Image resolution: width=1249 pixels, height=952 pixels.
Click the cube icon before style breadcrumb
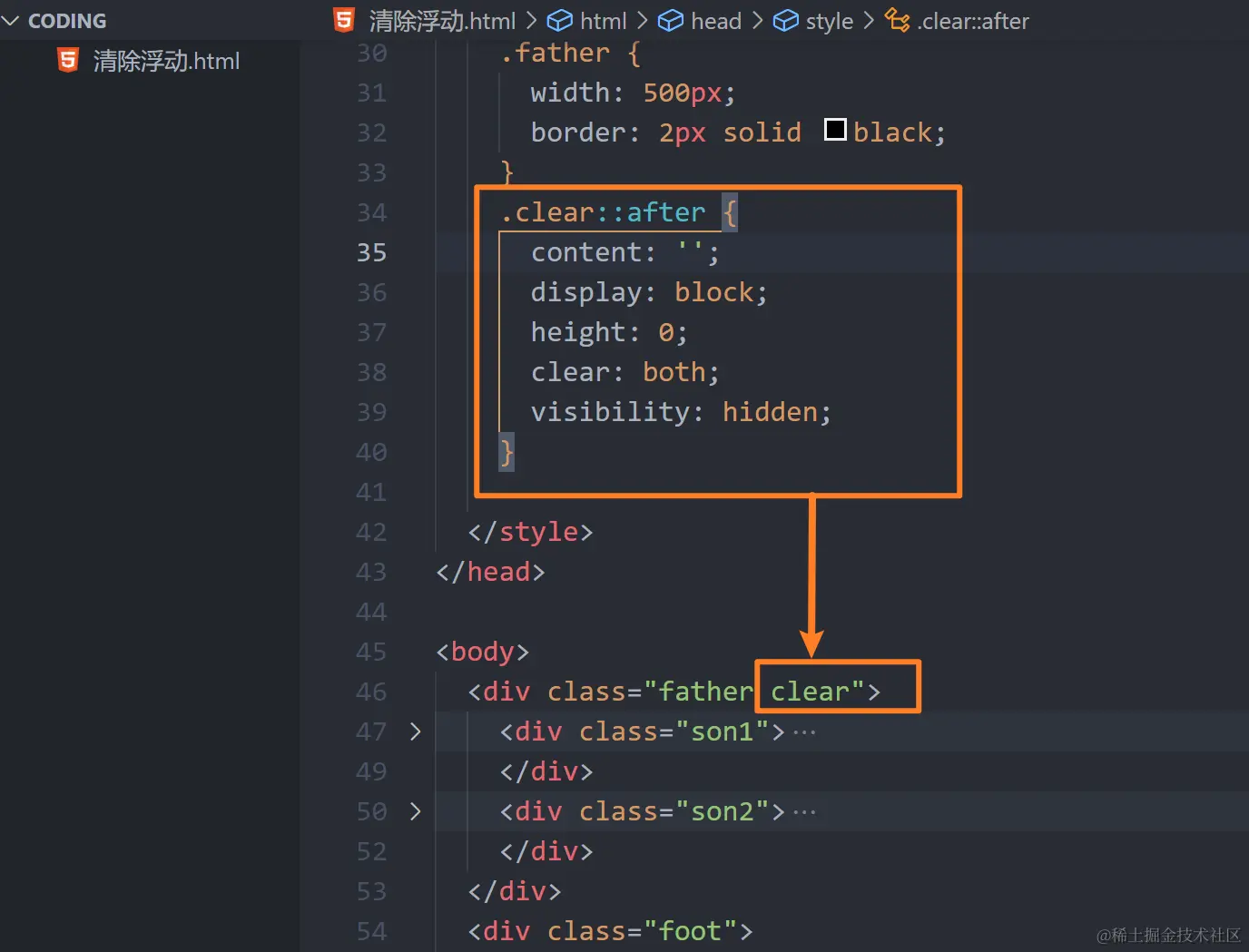pyautogui.click(x=786, y=21)
